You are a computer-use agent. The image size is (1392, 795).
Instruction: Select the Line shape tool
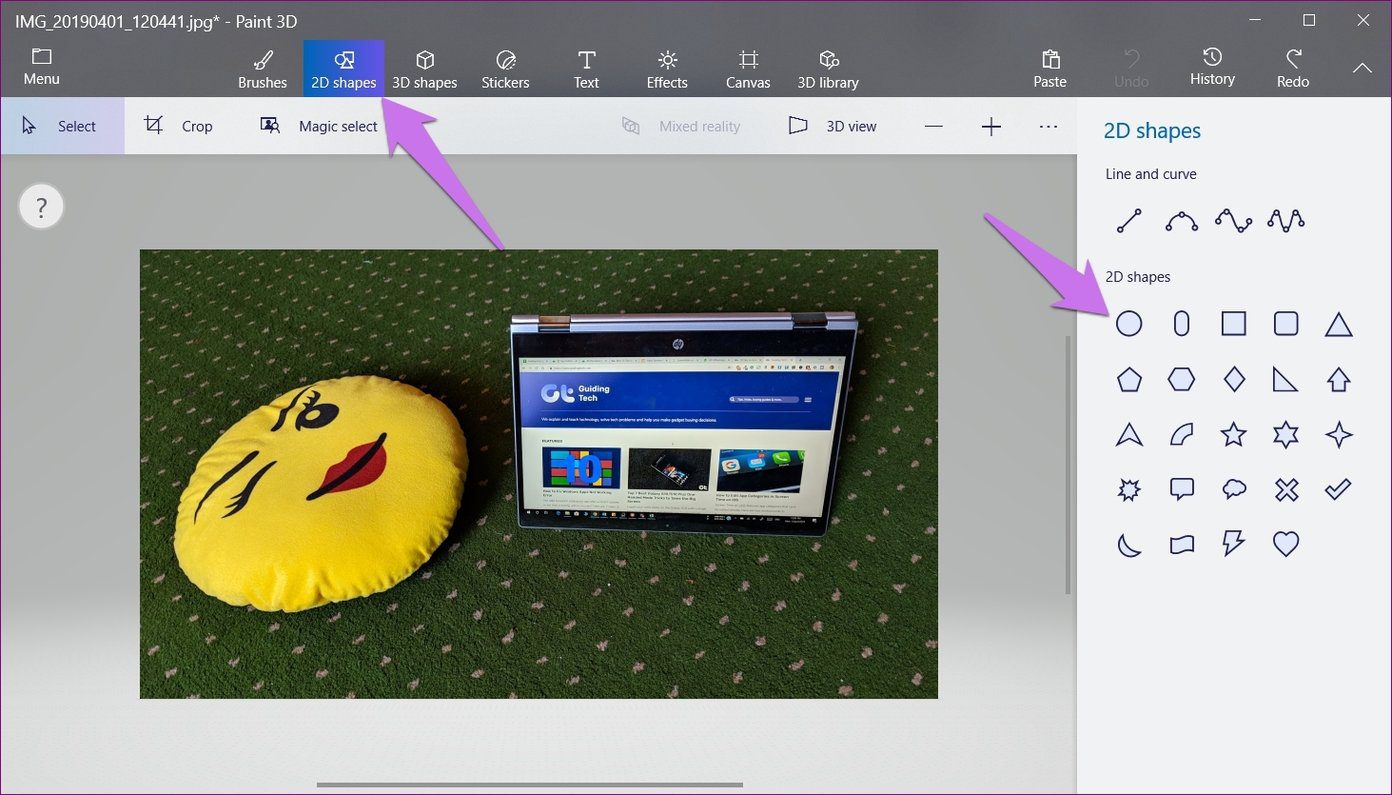click(x=1129, y=221)
